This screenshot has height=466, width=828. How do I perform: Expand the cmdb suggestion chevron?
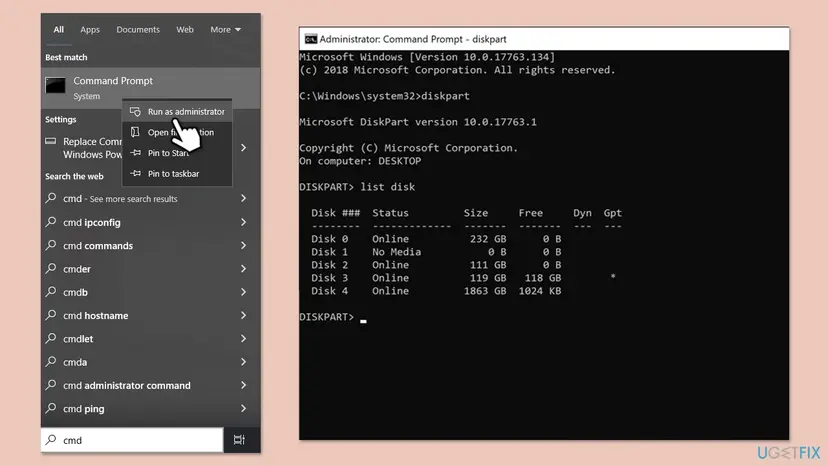[x=243, y=292]
